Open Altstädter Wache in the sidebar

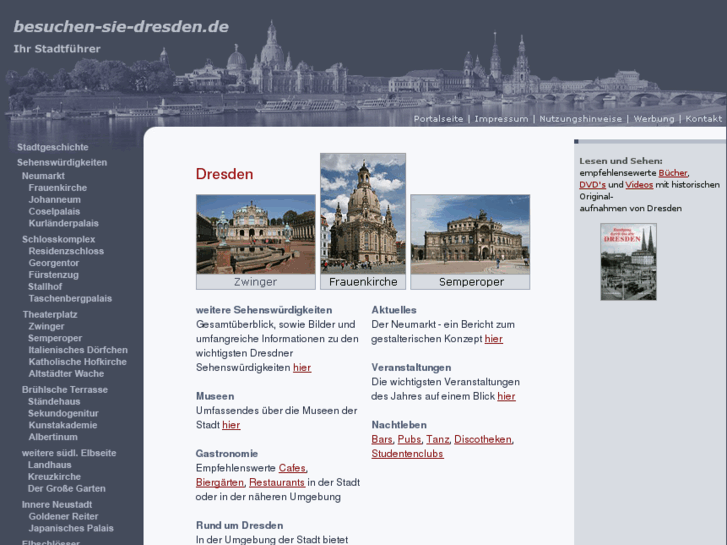[x=66, y=373]
